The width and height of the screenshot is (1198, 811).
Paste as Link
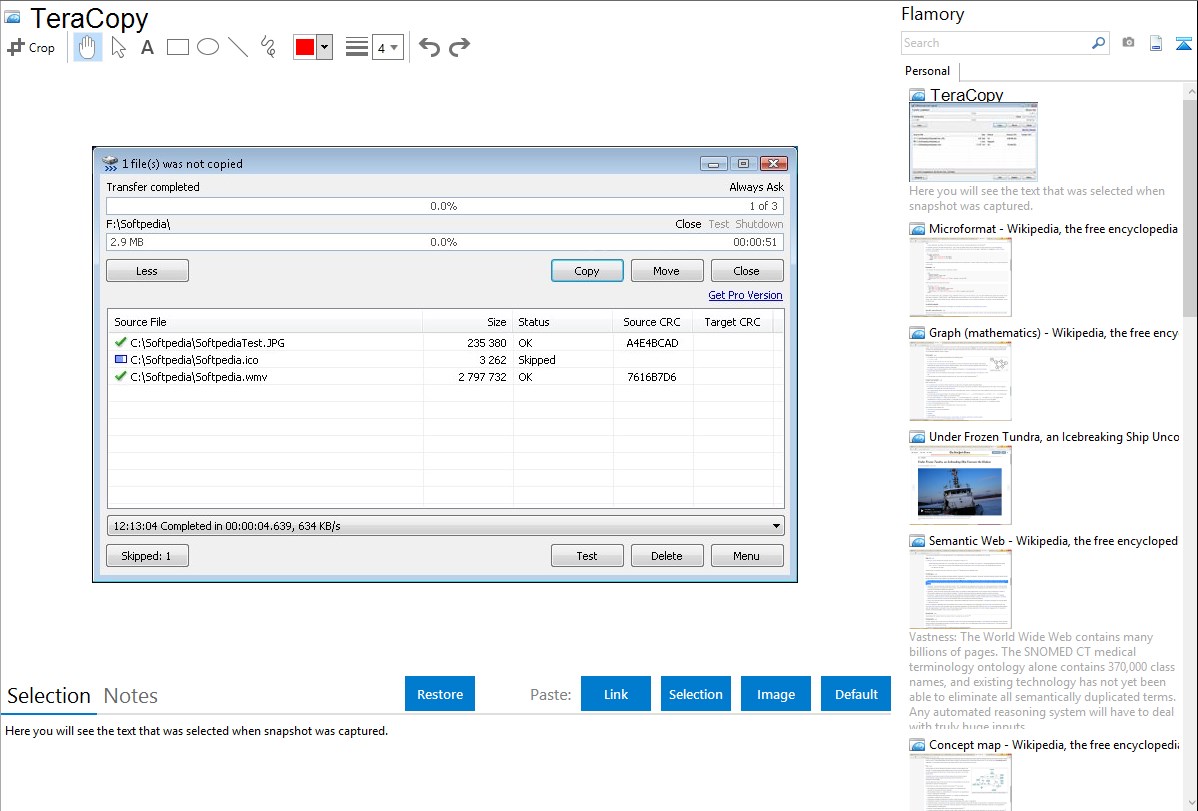[616, 694]
